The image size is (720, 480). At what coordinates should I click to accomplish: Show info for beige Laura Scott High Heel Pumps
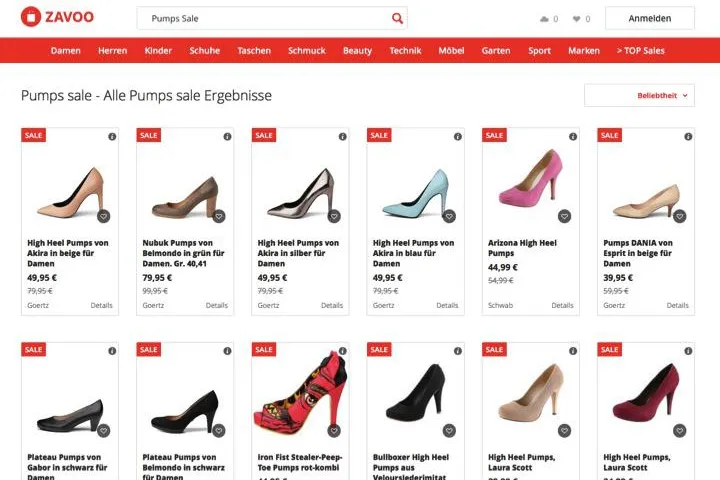[573, 351]
